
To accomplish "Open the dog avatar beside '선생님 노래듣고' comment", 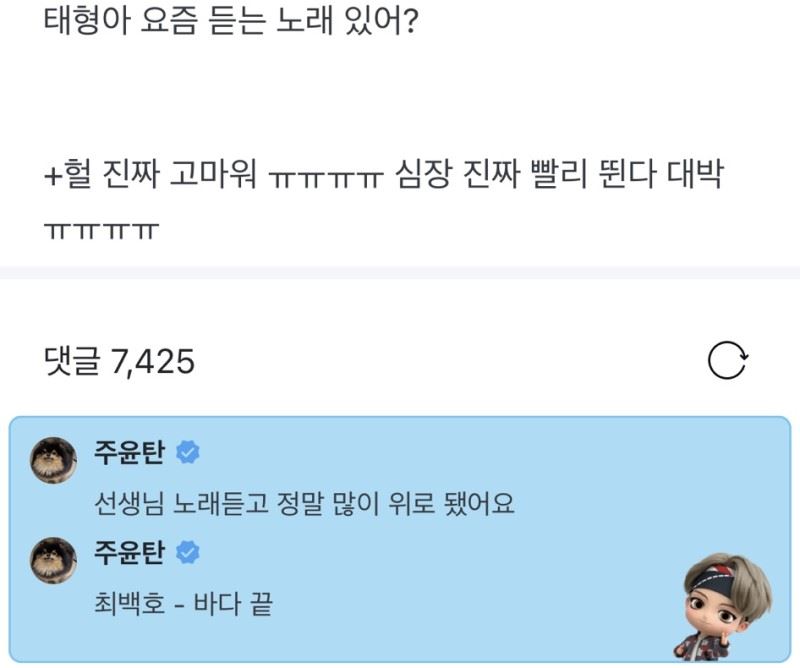I will click(x=54, y=460).
